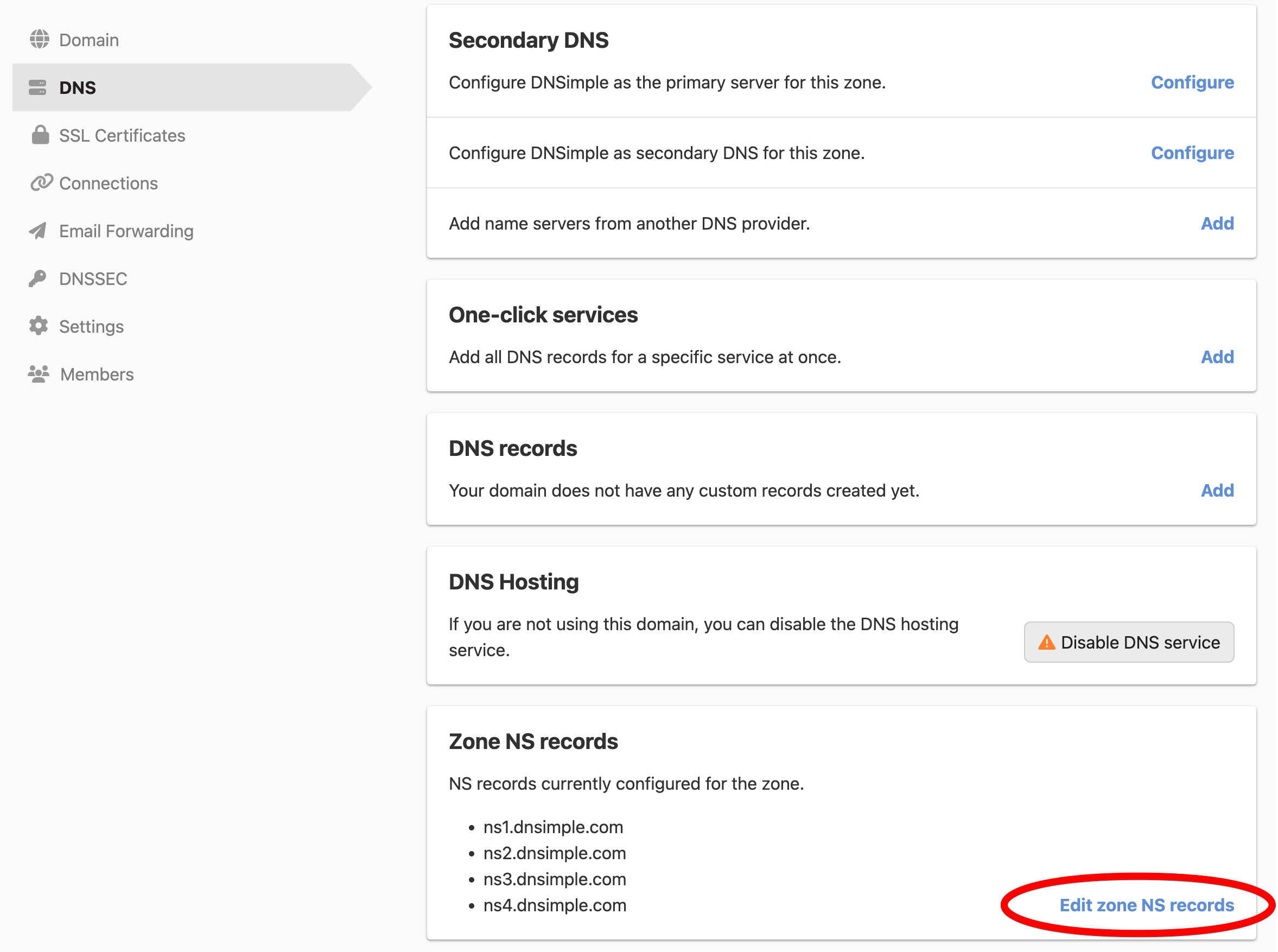
Task: Click the gear icon beside Settings
Action: [x=39, y=326]
